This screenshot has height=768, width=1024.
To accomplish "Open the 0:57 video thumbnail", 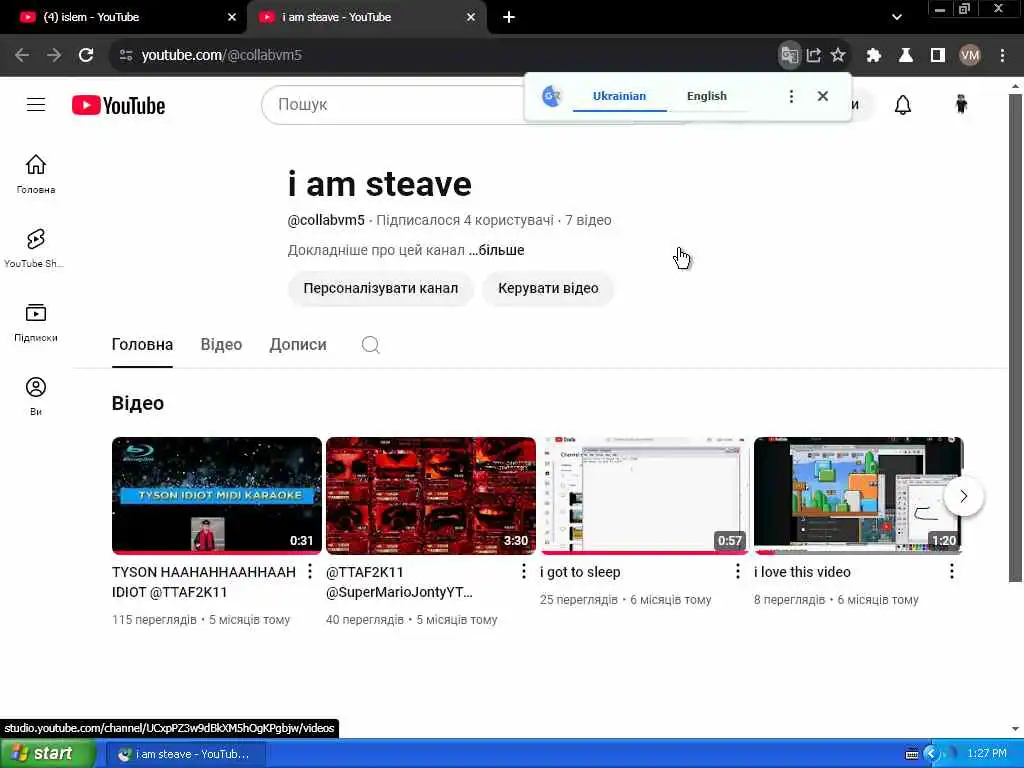I will coord(645,496).
